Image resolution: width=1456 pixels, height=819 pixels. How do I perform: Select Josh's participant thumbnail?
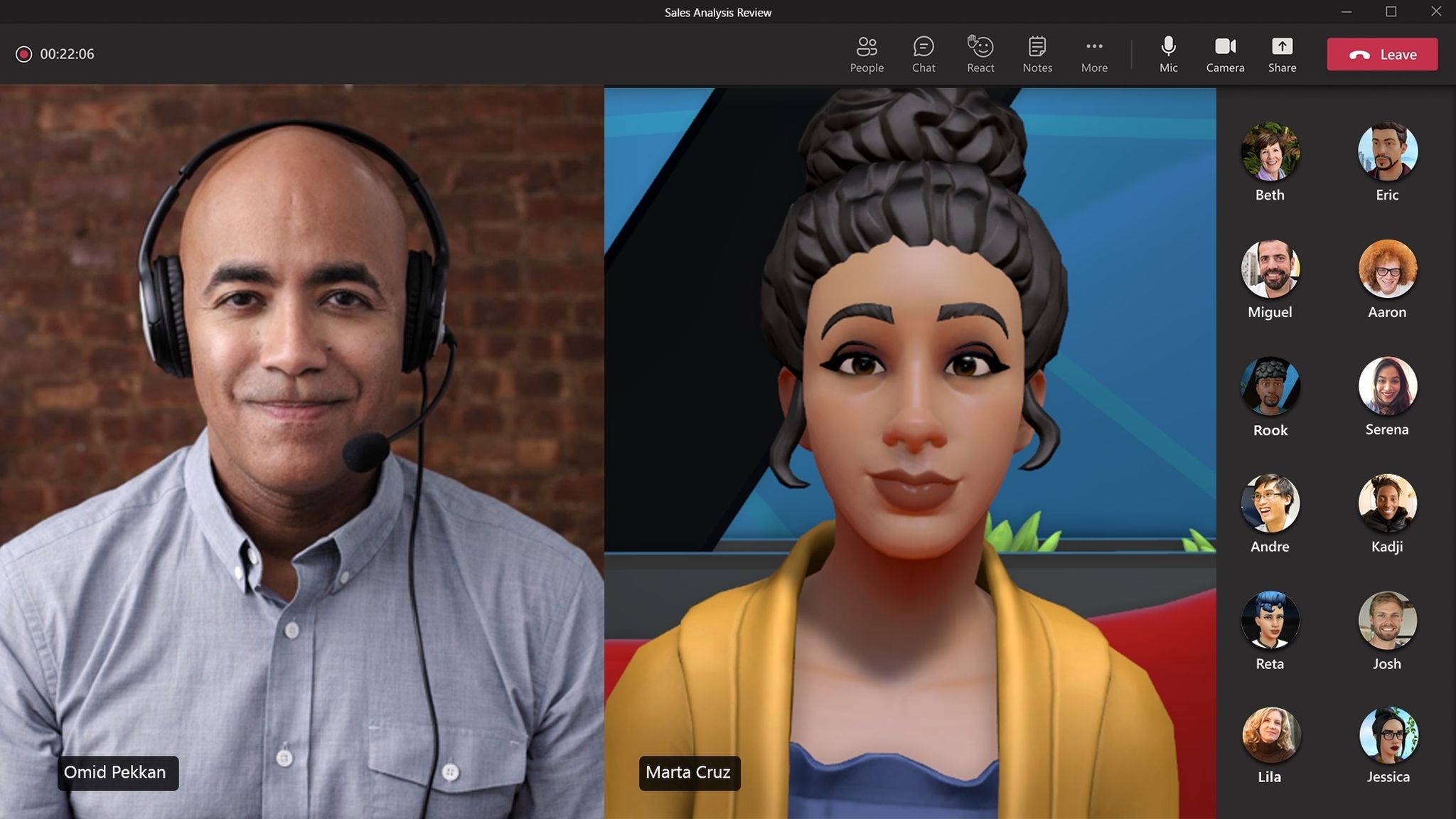coord(1387,619)
